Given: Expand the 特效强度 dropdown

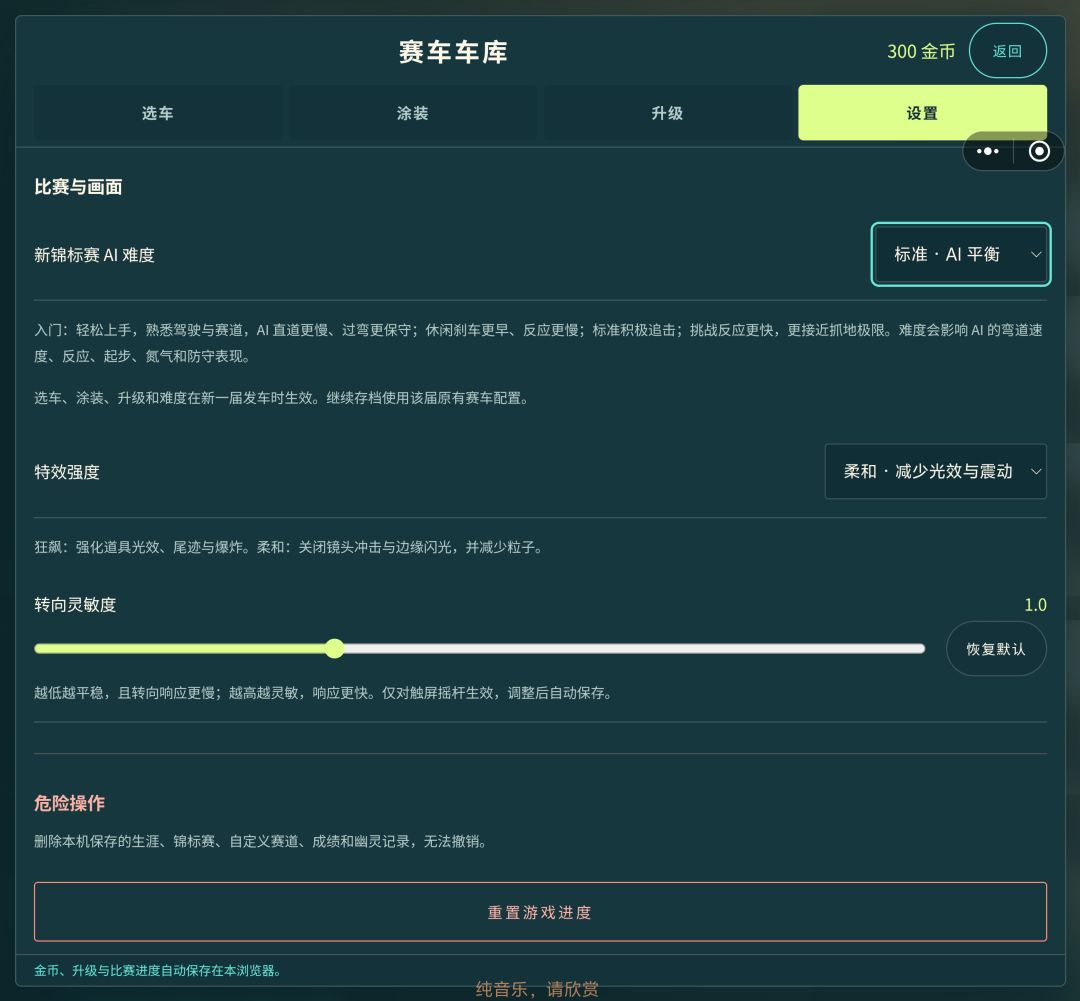Looking at the screenshot, I should [935, 471].
